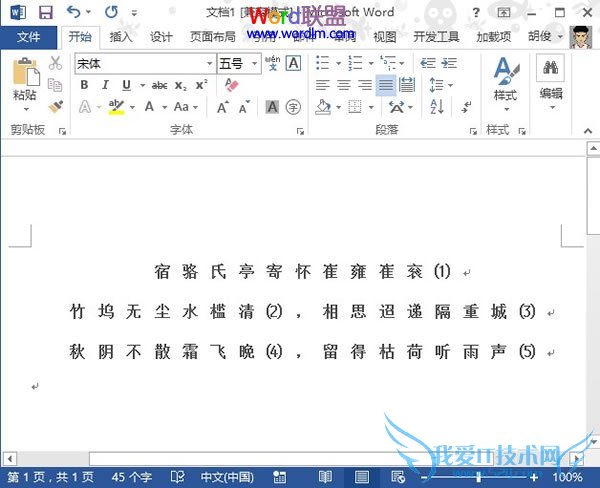Open the bullet list dropdown arrow
Viewport: 600px width, 488px height.
pos(338,63)
